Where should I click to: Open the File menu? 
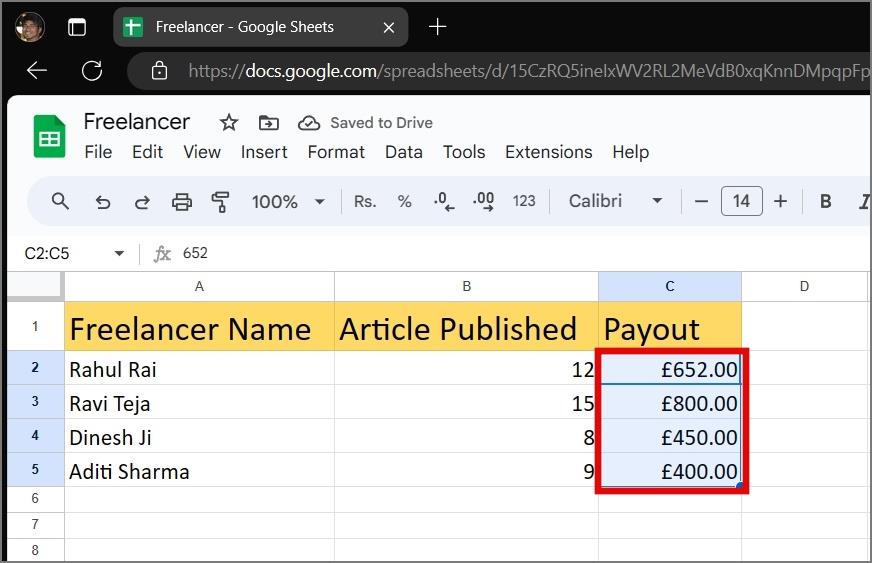[98, 152]
